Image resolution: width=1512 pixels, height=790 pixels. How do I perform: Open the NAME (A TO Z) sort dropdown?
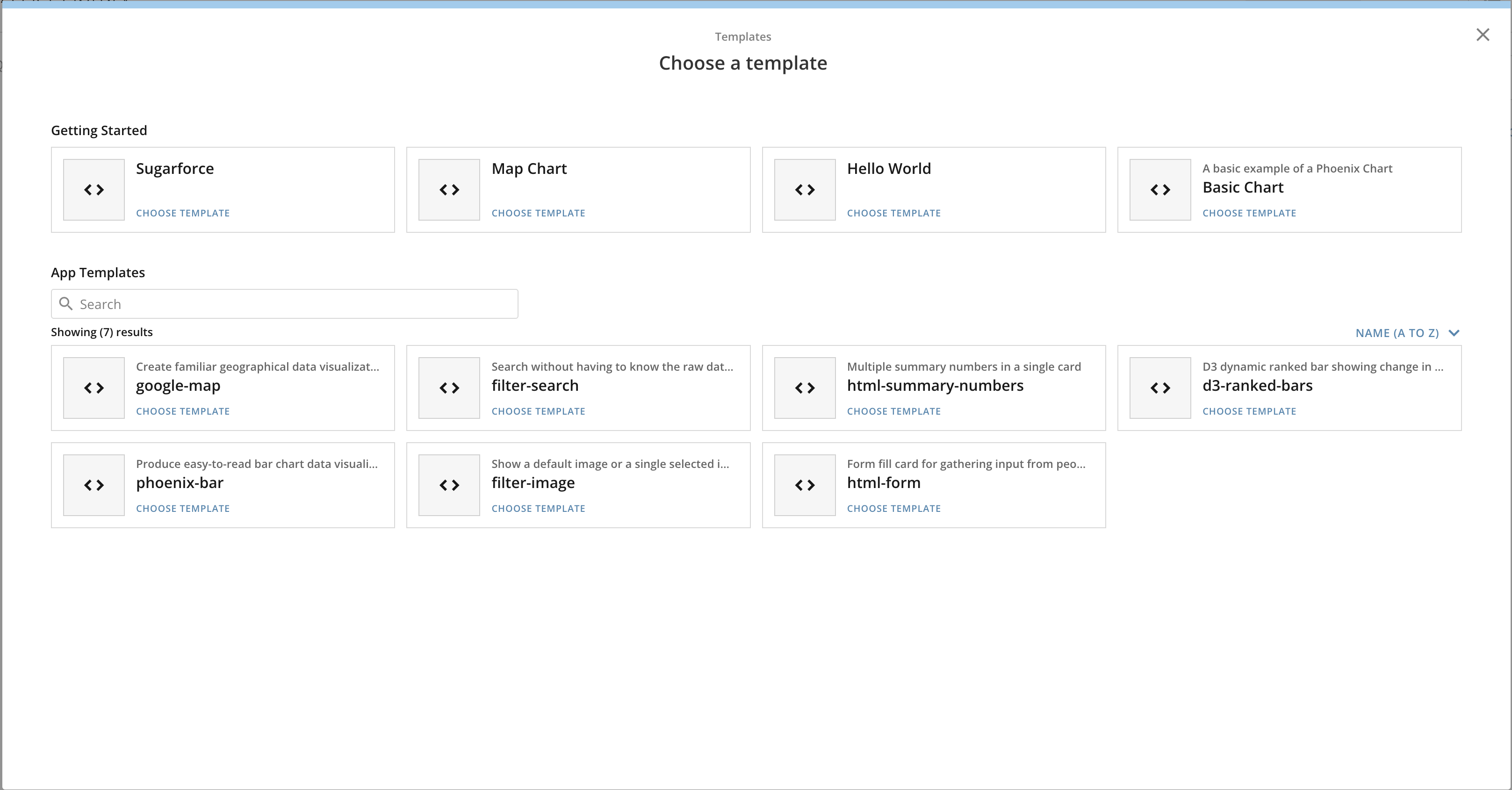pos(1397,333)
